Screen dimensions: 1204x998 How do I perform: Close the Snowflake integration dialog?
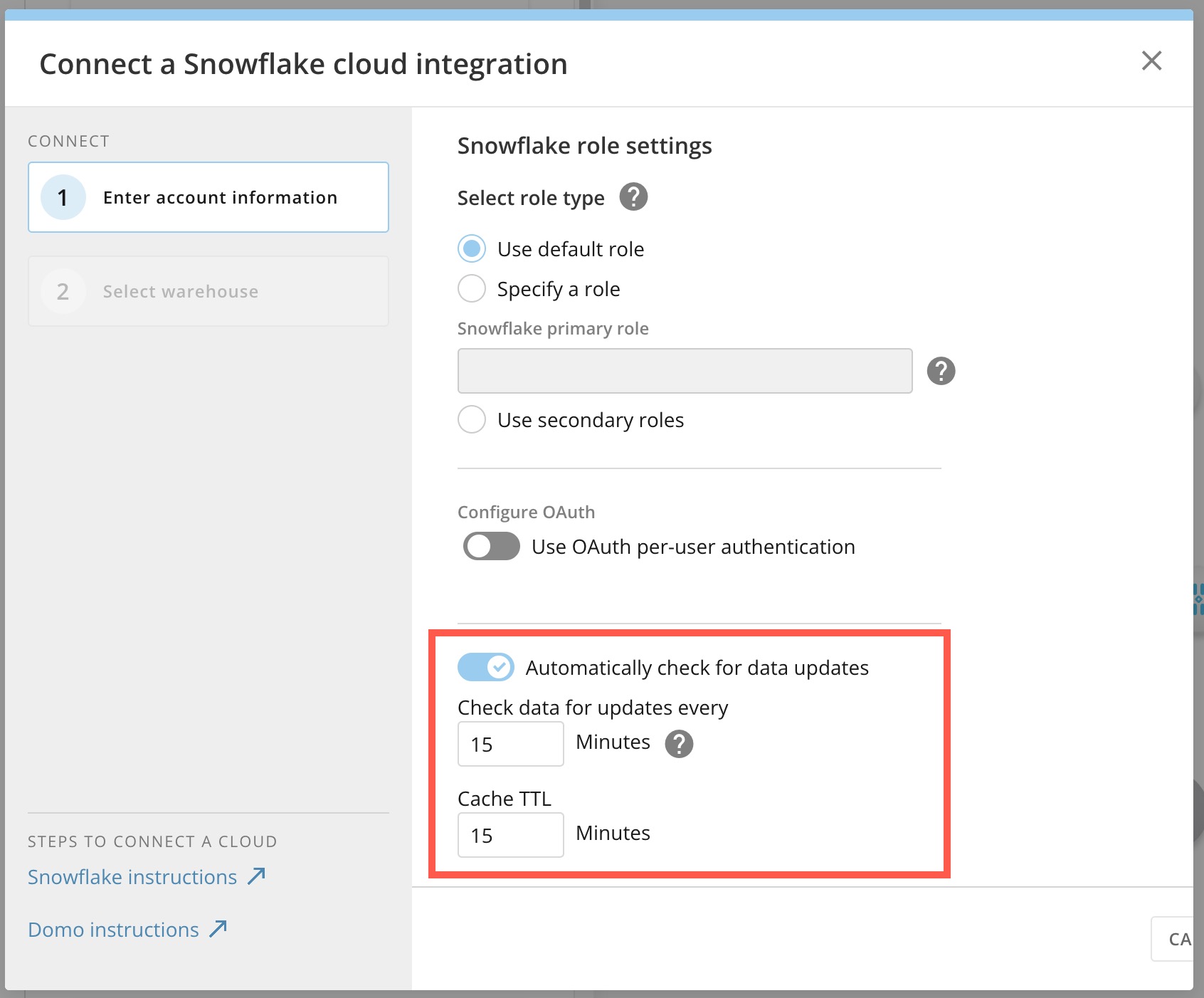click(1151, 61)
